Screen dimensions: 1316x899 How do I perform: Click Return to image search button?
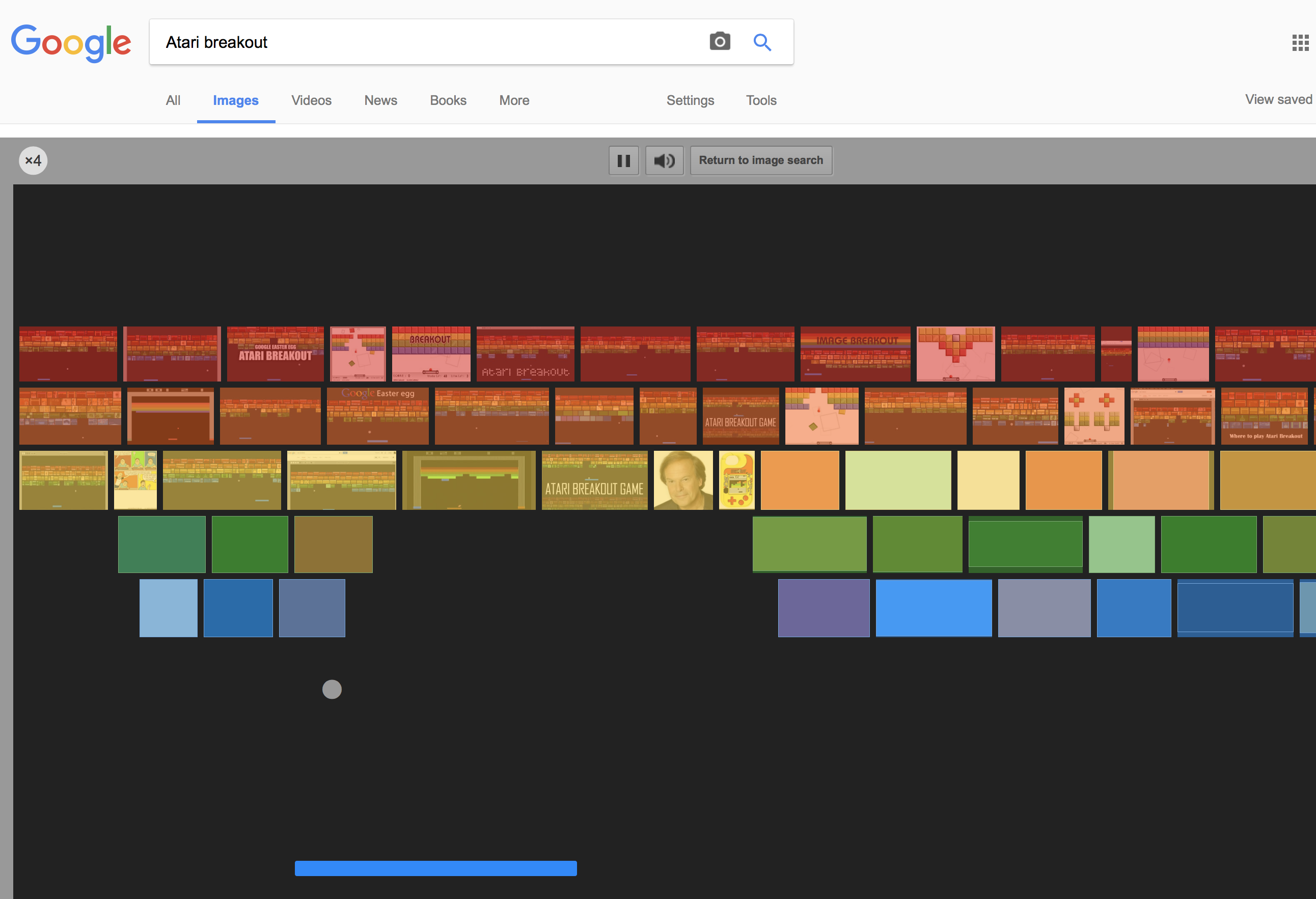point(760,161)
